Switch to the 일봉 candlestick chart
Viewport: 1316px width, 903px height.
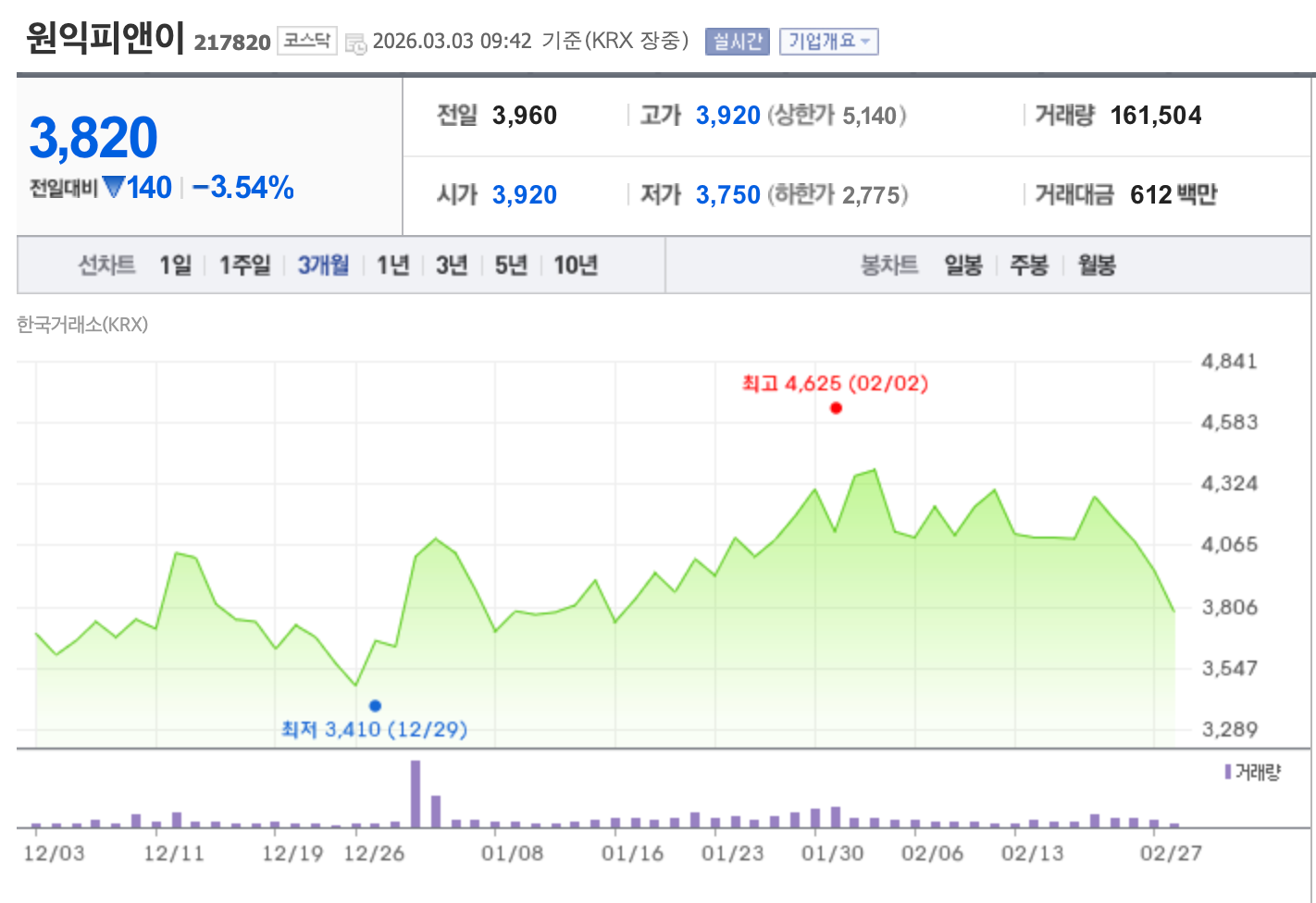pyautogui.click(x=963, y=266)
